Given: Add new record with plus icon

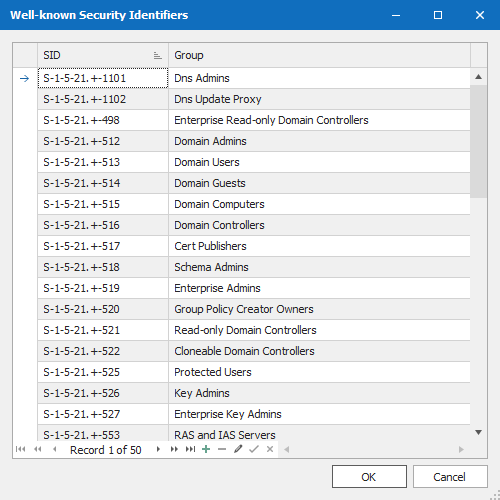Looking at the screenshot, I should tap(206, 449).
